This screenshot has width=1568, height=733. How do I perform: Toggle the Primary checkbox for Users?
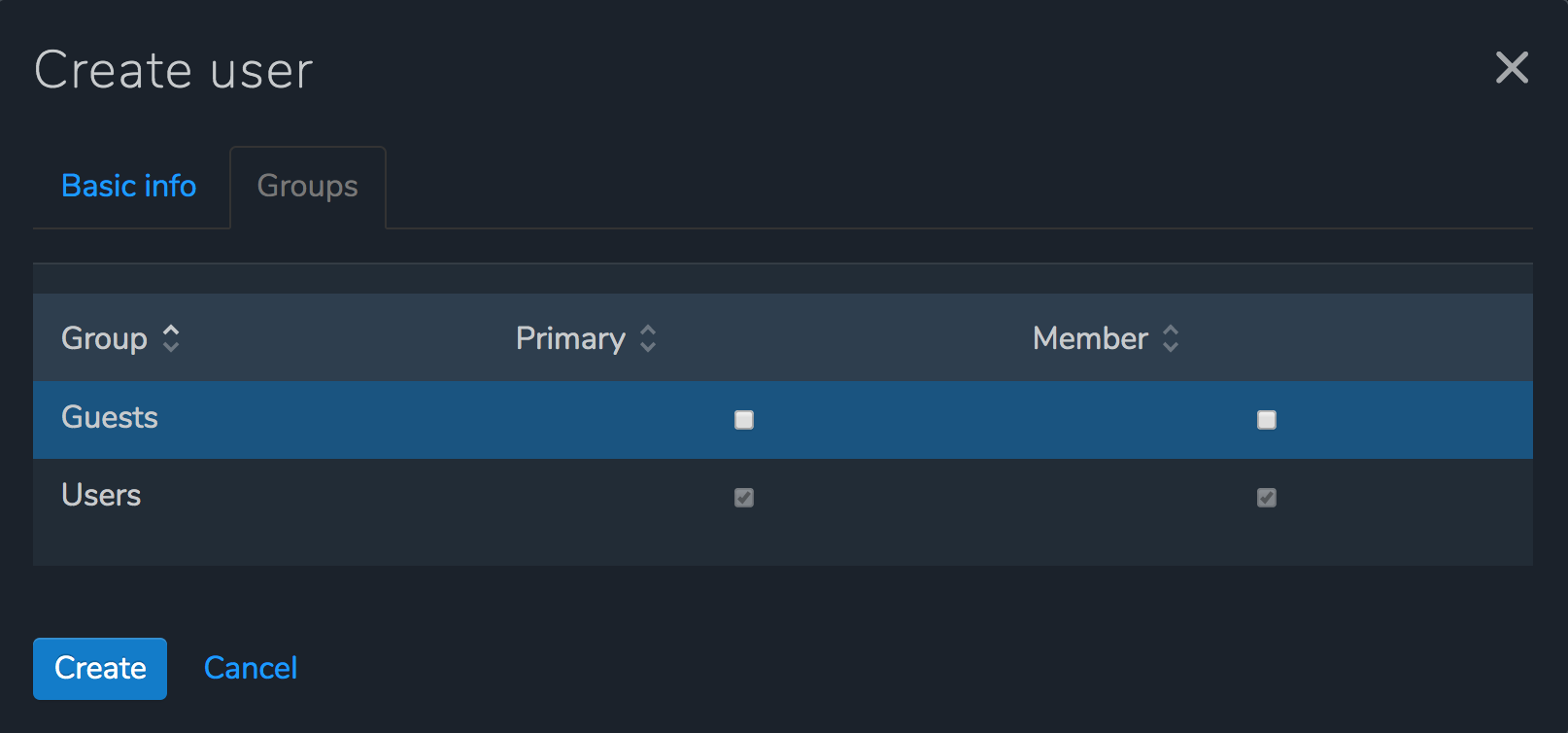coord(744,498)
